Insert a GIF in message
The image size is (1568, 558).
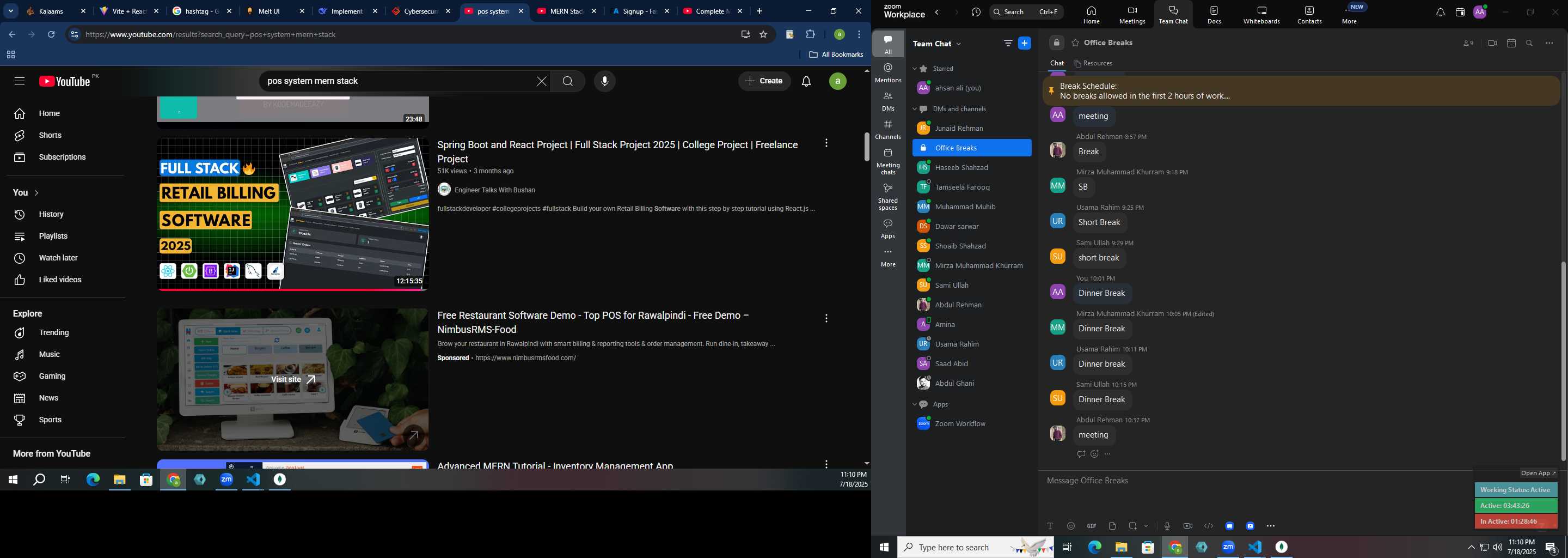[1092, 526]
